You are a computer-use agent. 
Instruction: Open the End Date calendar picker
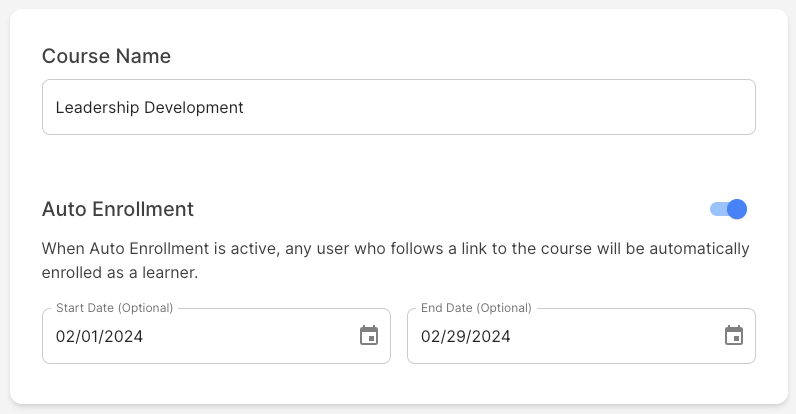734,336
